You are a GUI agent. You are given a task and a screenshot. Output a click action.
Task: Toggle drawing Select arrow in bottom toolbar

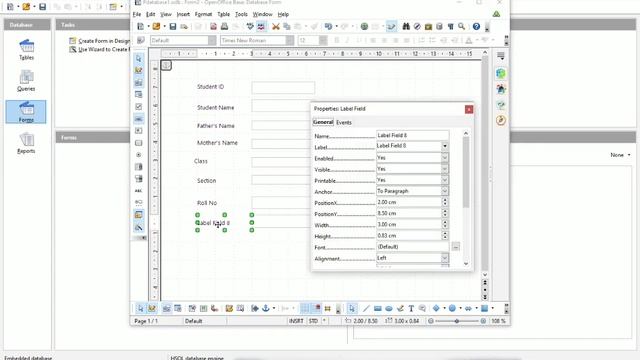tap(352, 308)
